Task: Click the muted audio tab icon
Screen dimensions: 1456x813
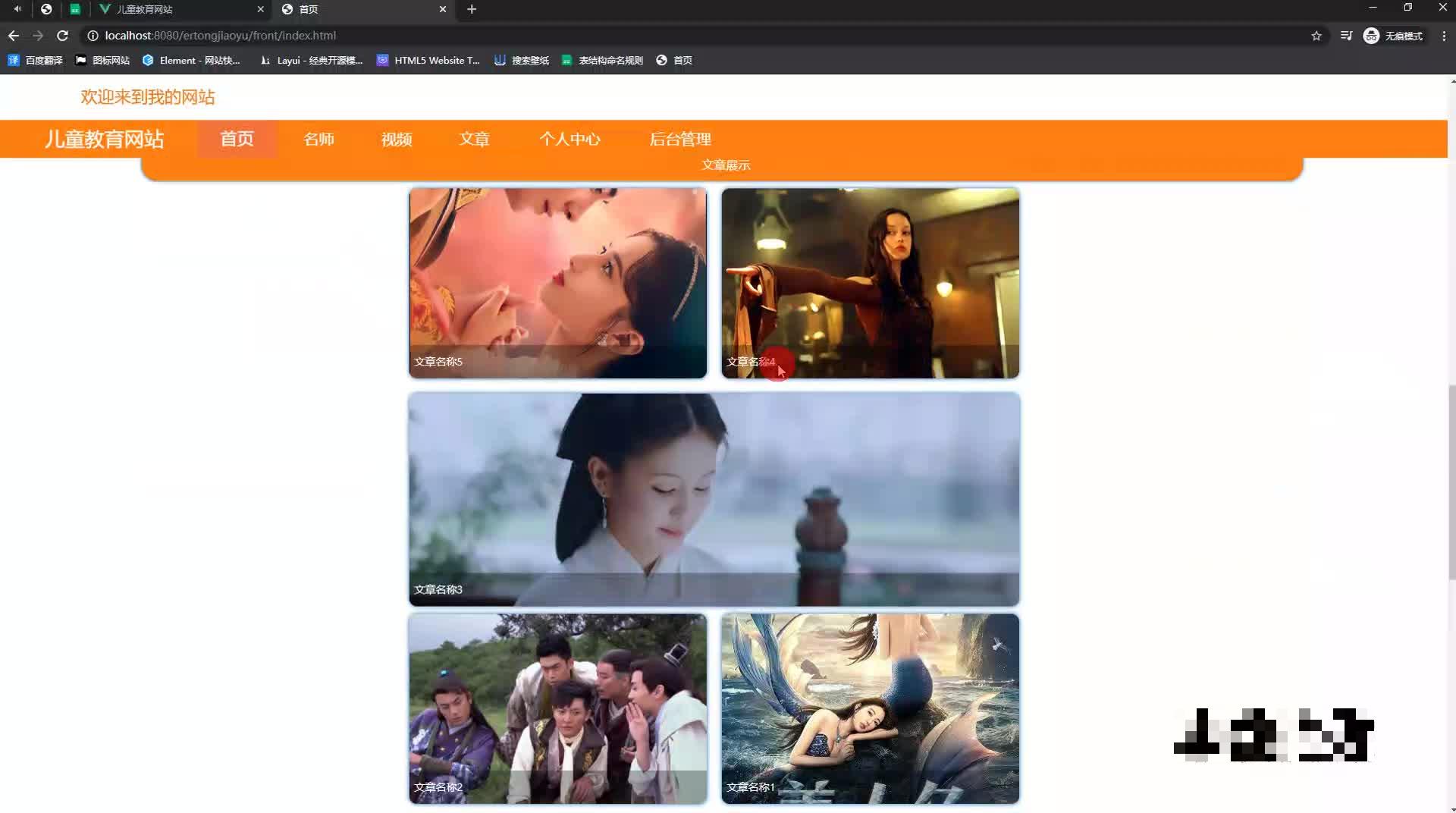Action: [17, 9]
